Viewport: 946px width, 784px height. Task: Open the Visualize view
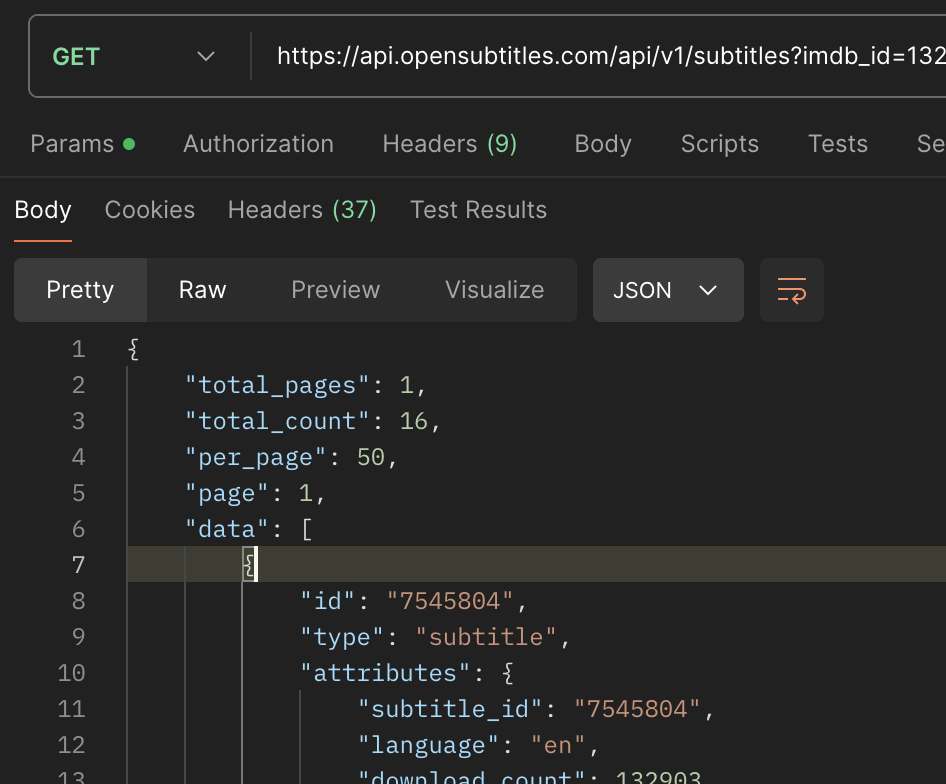494,290
